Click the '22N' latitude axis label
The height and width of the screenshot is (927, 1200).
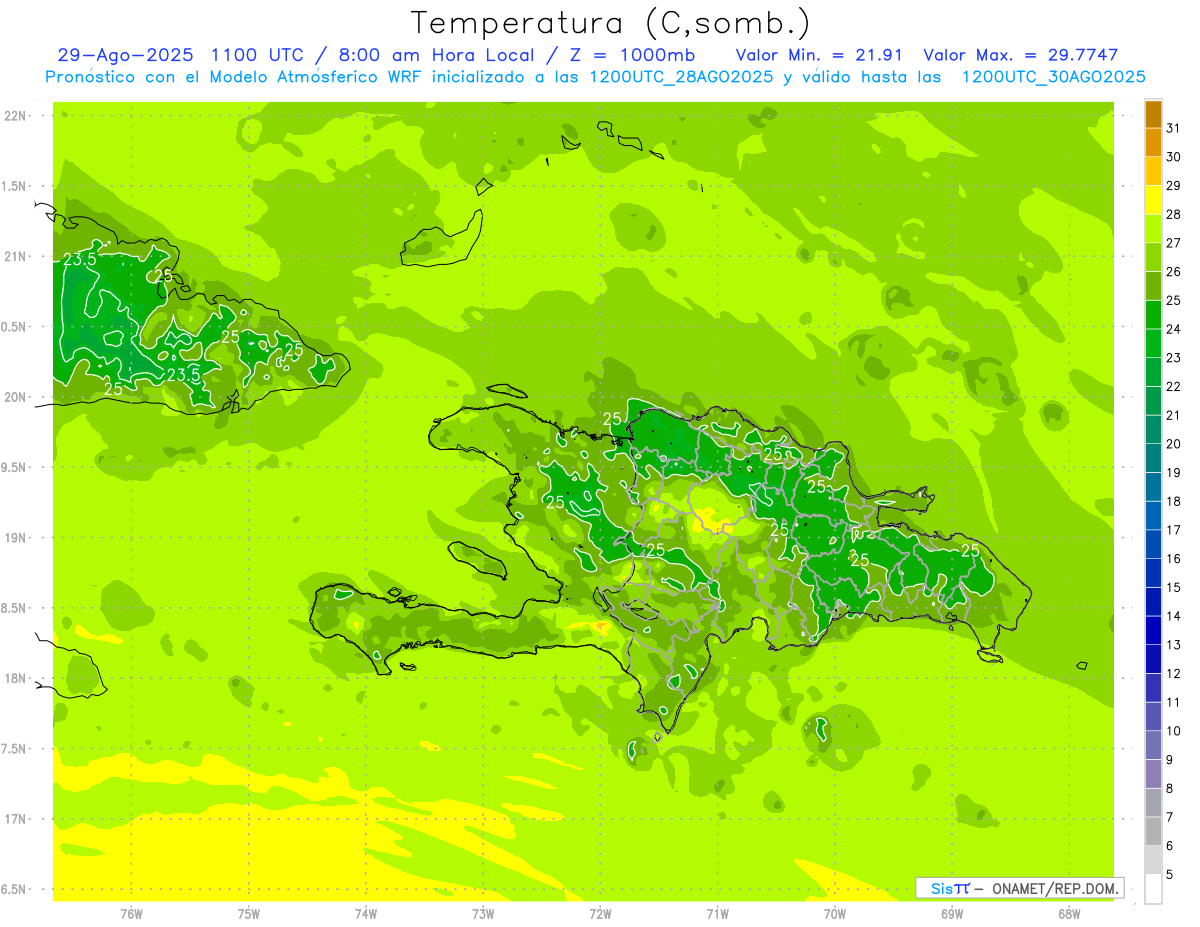point(17,116)
